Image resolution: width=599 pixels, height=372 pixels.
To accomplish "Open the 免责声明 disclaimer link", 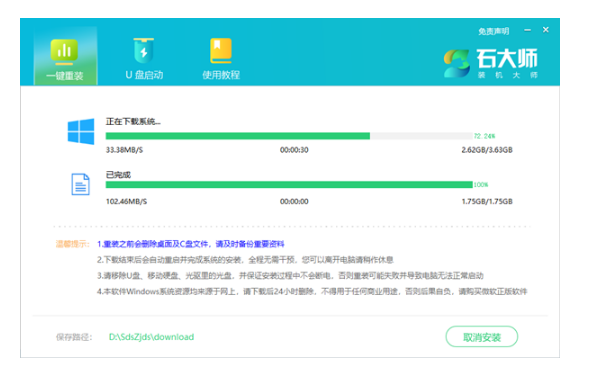I will pyautogui.click(x=494, y=31).
